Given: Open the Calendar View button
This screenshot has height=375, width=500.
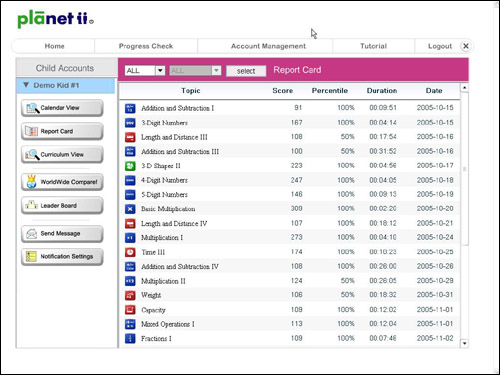Looking at the screenshot, I should click(62, 108).
